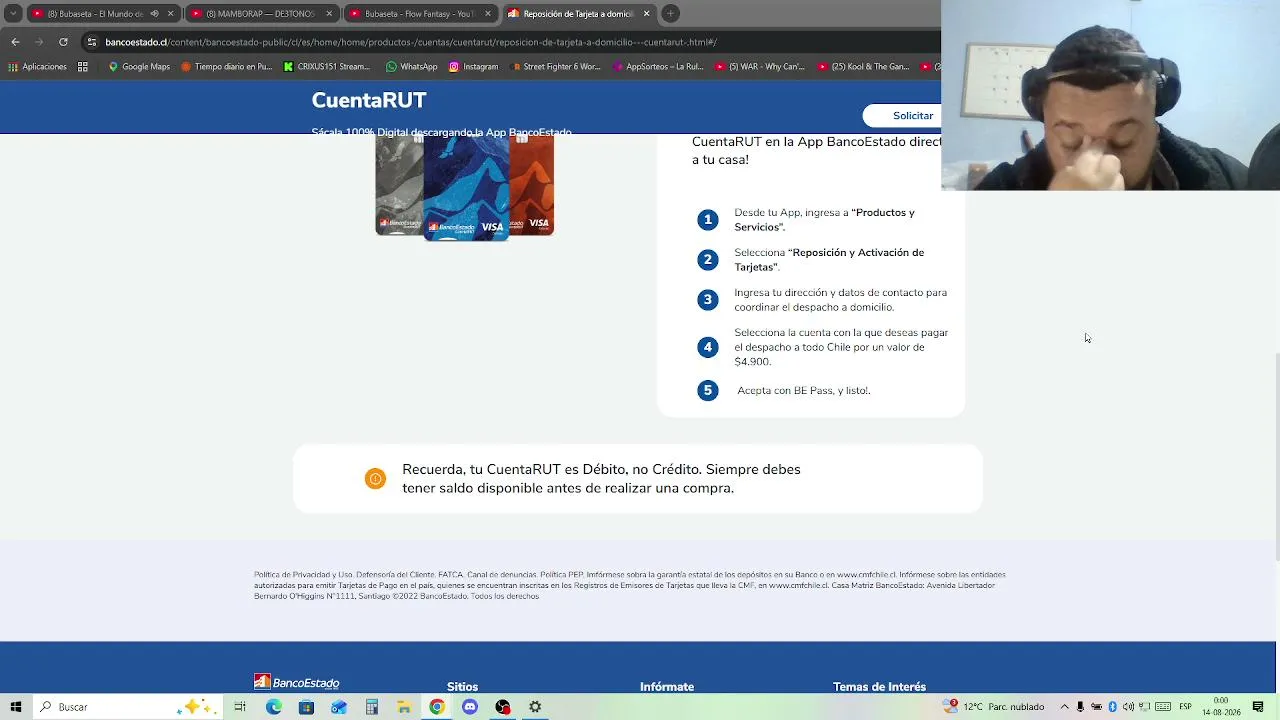Open the clock and date flyout
The width and height of the screenshot is (1280, 720).
point(1221,707)
